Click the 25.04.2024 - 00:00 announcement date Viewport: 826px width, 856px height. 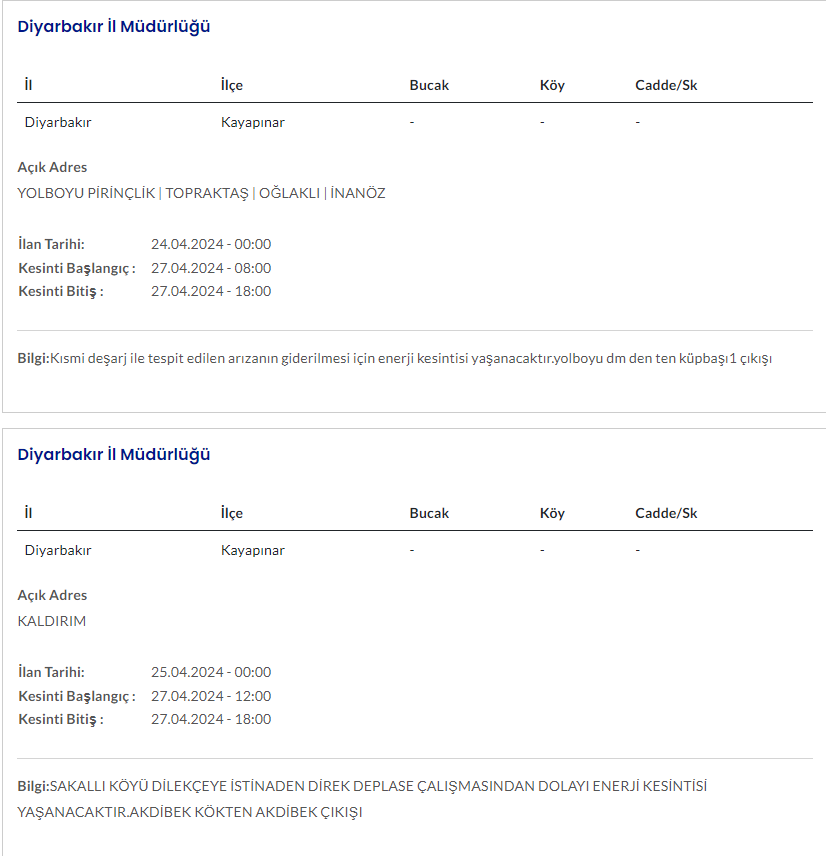coord(211,672)
